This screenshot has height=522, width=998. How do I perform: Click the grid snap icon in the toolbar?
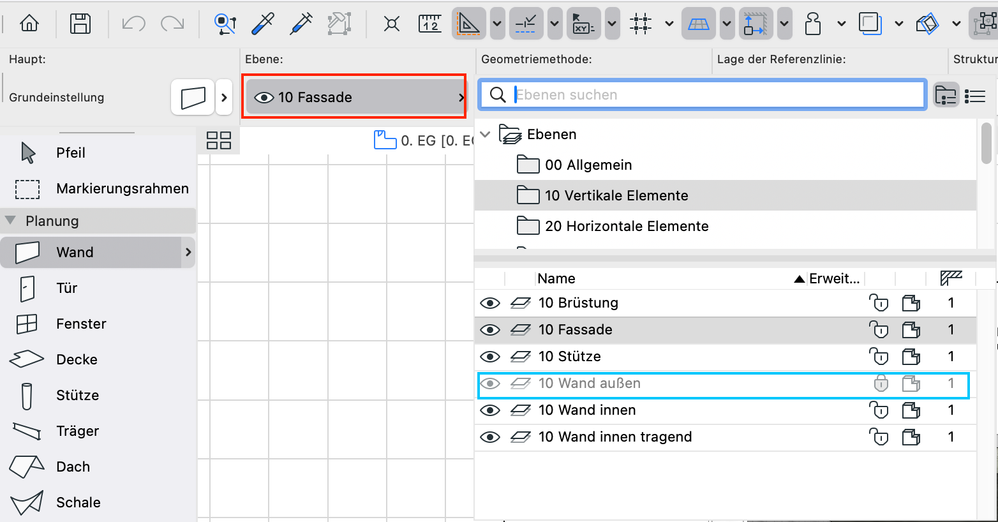pos(641,24)
